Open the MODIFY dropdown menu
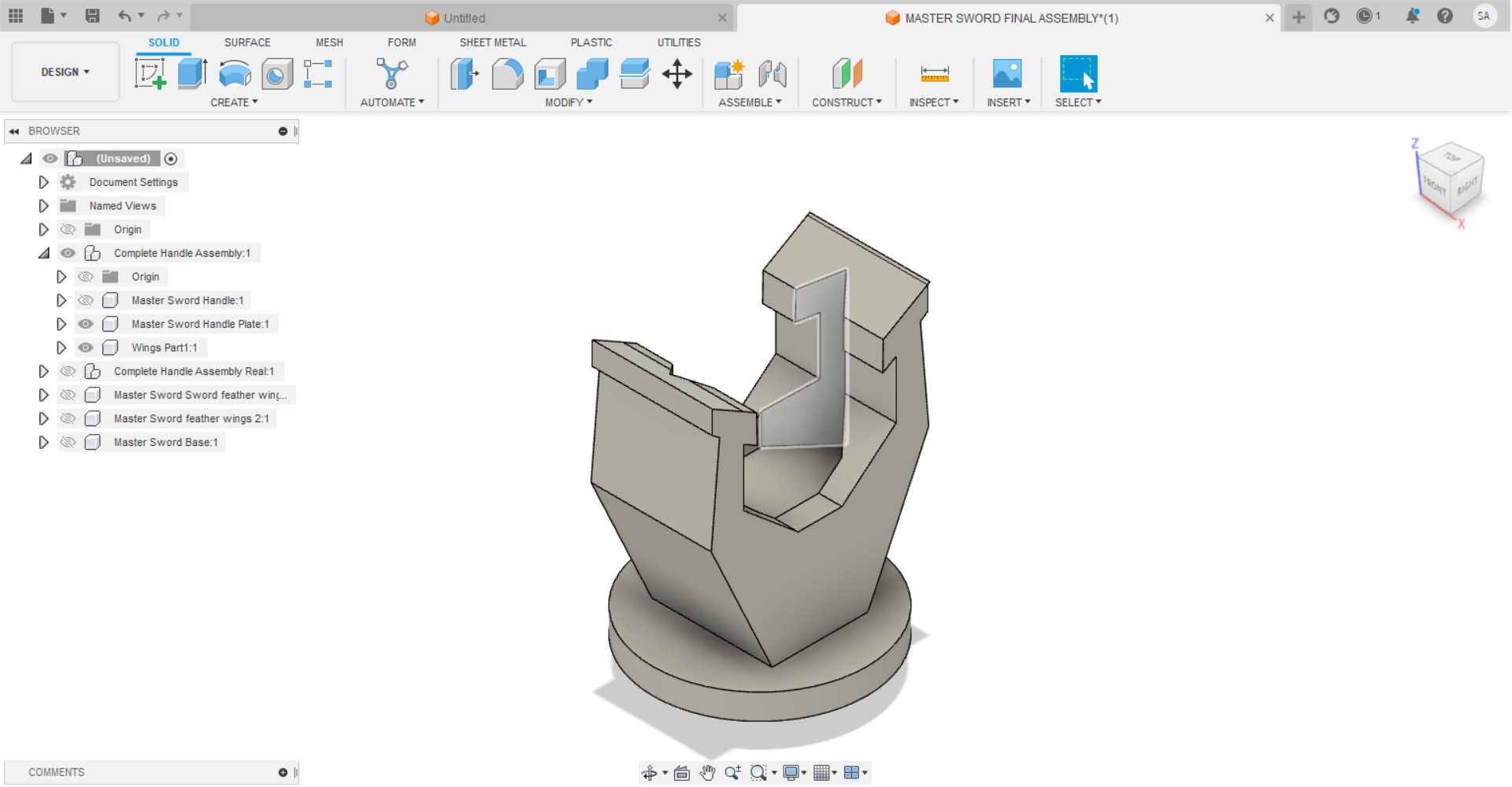1512x787 pixels. pos(569,102)
